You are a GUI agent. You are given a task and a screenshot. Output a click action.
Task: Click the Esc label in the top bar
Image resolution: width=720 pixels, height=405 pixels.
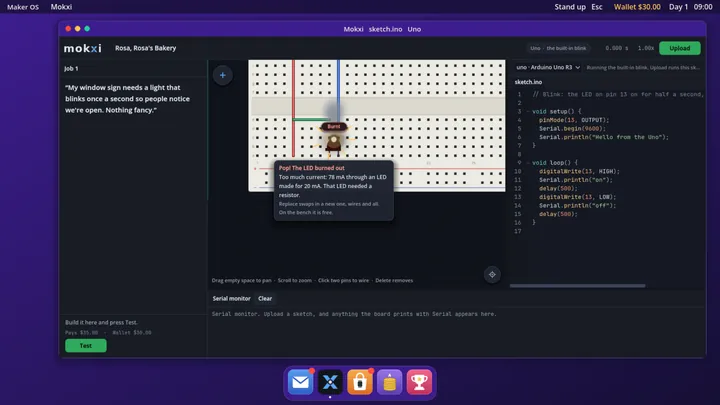[597, 7]
